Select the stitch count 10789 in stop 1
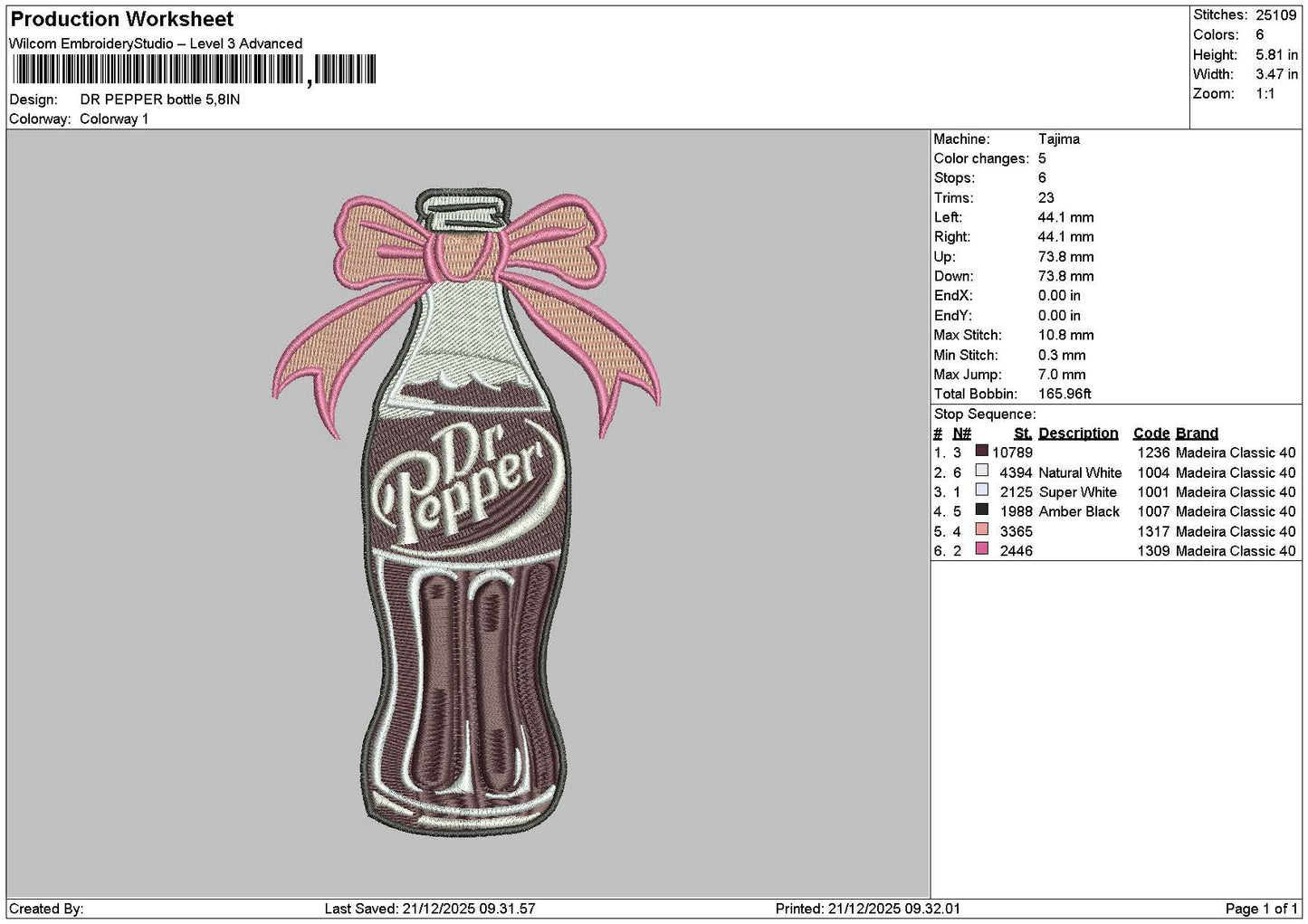The width and height of the screenshot is (1308, 924). pos(1012,452)
